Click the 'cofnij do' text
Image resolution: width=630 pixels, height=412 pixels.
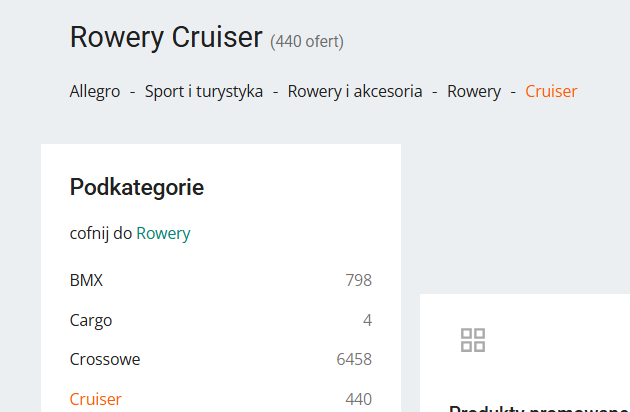point(101,233)
